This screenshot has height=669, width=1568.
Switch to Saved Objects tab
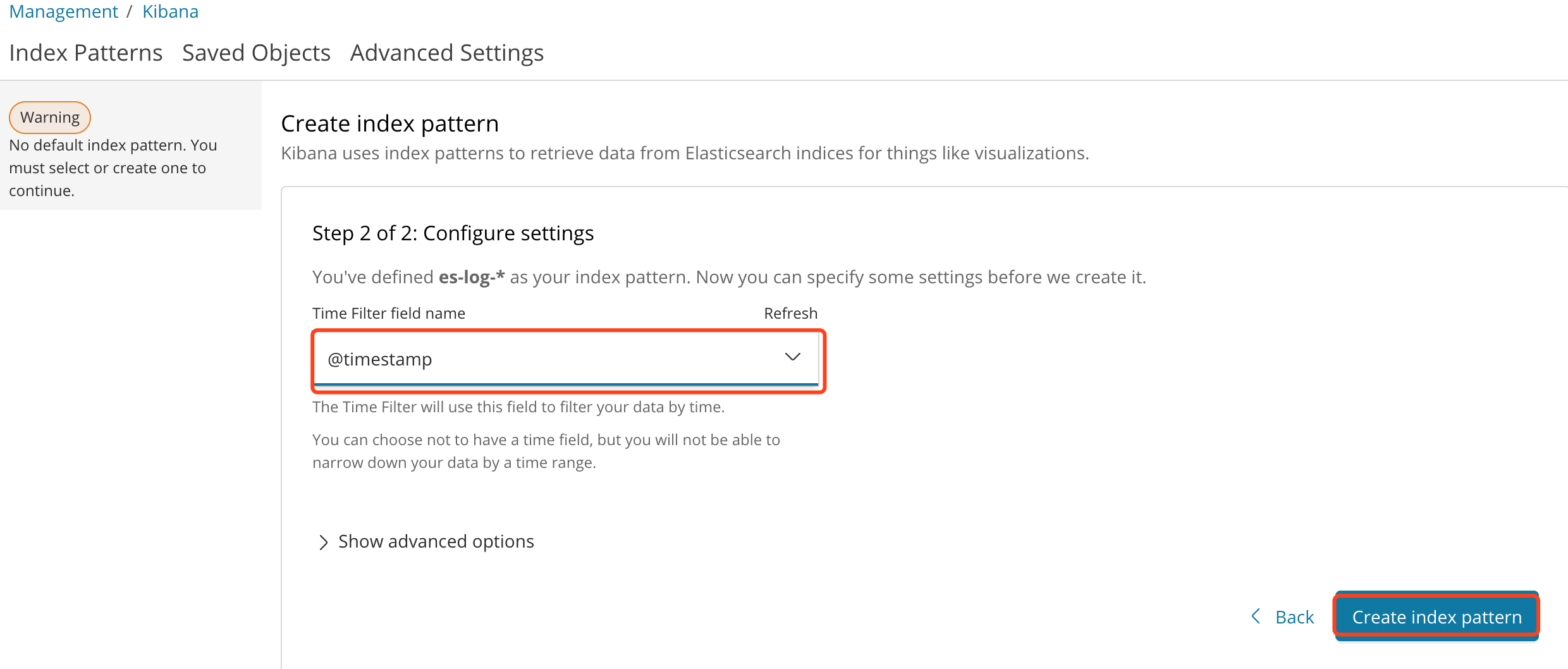click(256, 52)
